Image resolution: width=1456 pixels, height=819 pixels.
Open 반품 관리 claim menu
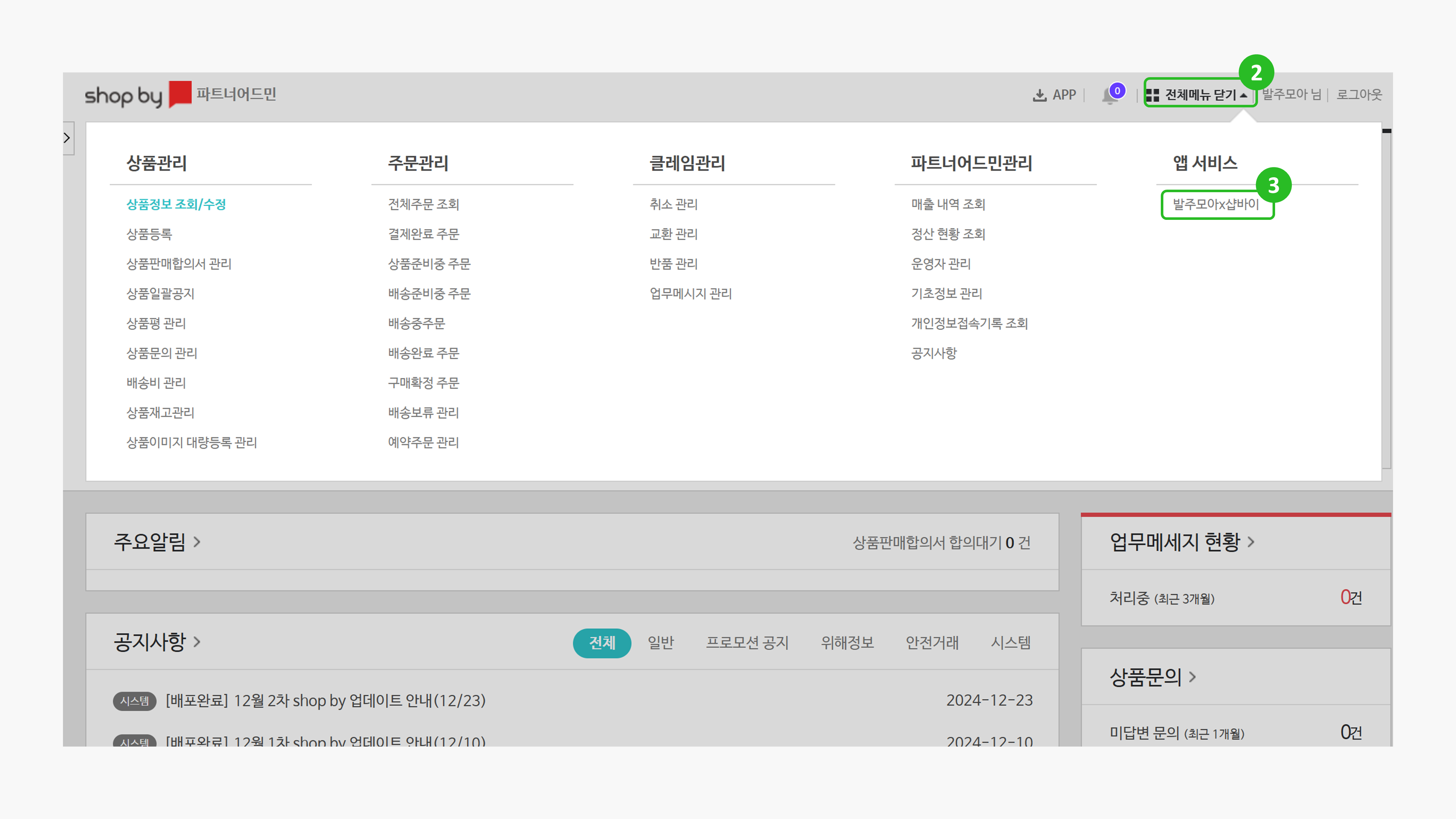coord(673,264)
